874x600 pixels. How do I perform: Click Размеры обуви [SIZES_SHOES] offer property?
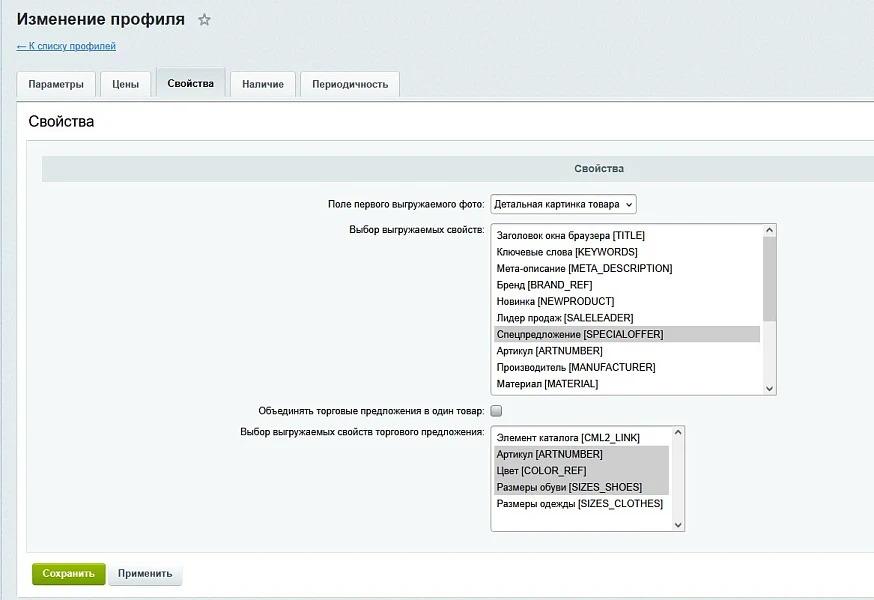(x=581, y=487)
